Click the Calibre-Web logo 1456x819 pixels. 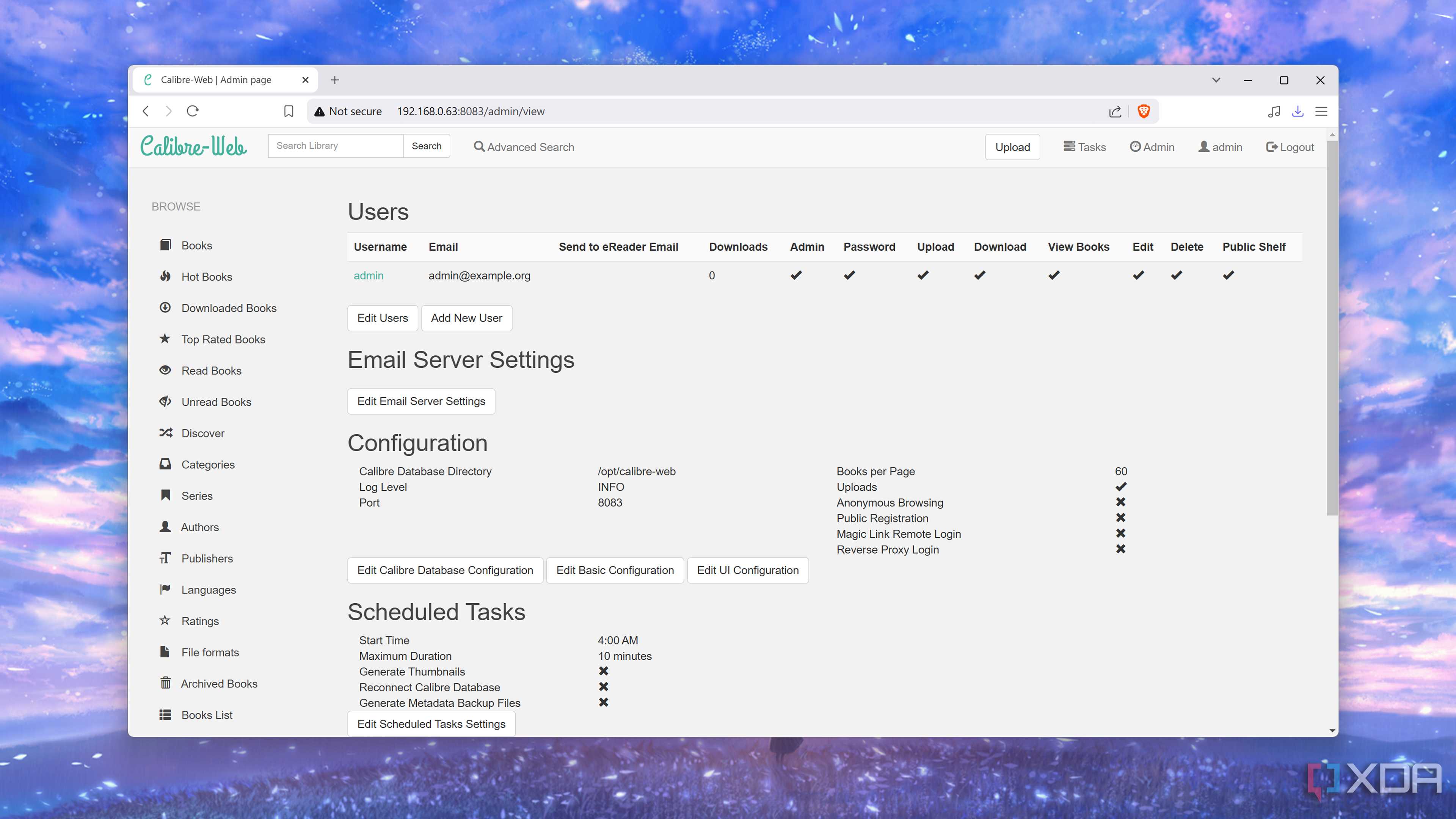point(193,146)
